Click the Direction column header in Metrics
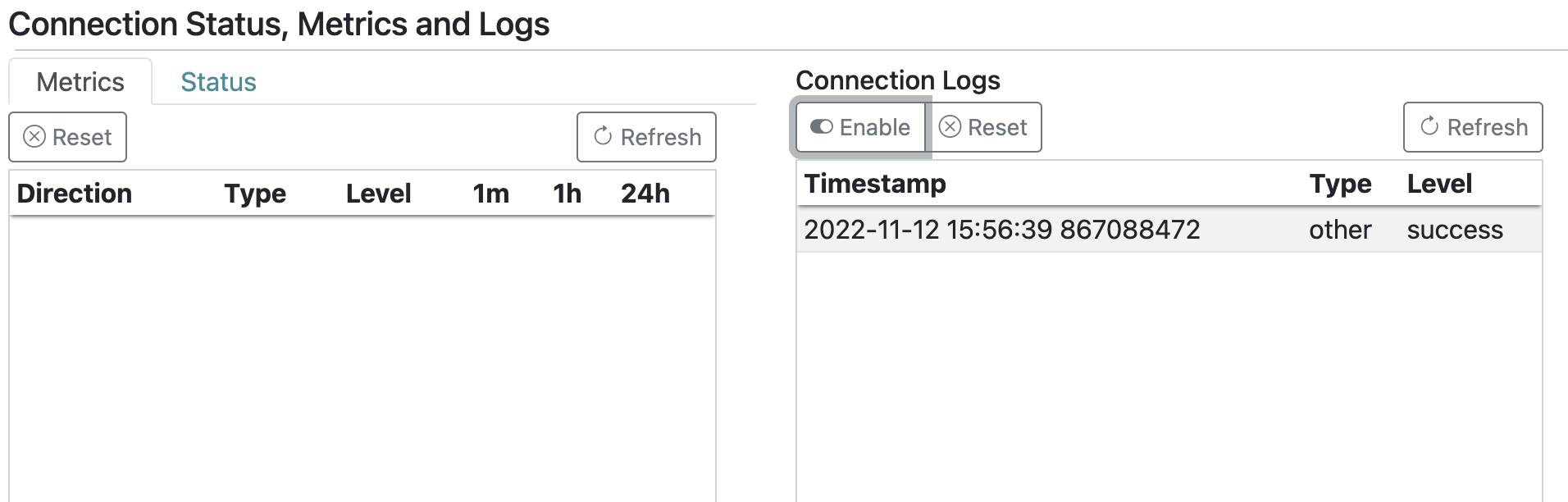The height and width of the screenshot is (502, 1568). click(x=73, y=193)
